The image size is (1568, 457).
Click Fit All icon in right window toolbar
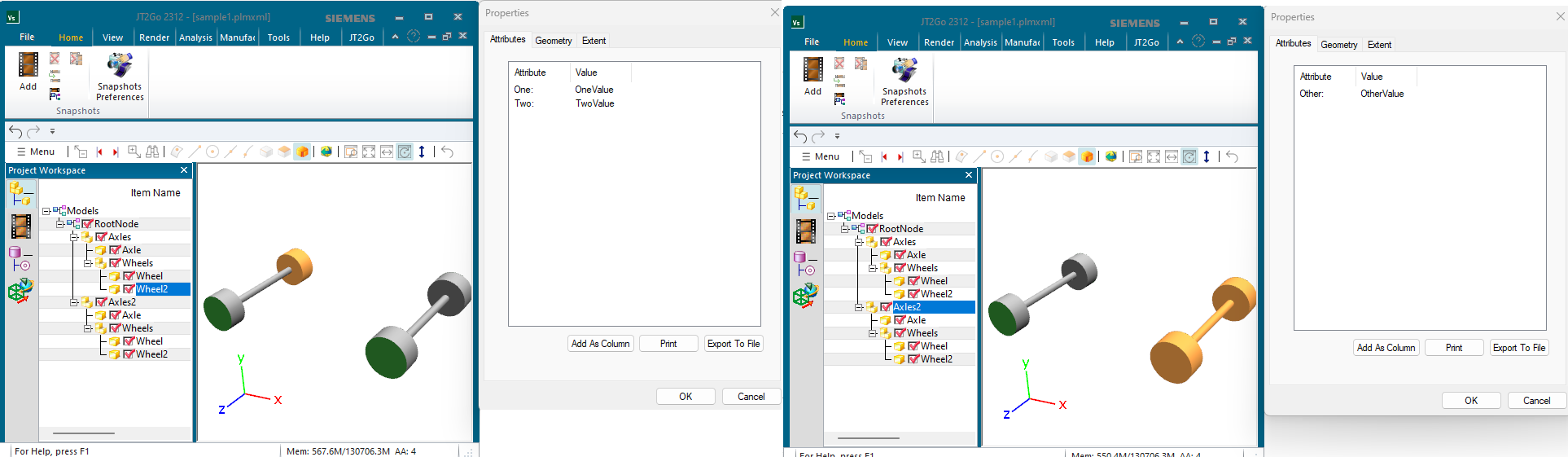click(x=1154, y=156)
